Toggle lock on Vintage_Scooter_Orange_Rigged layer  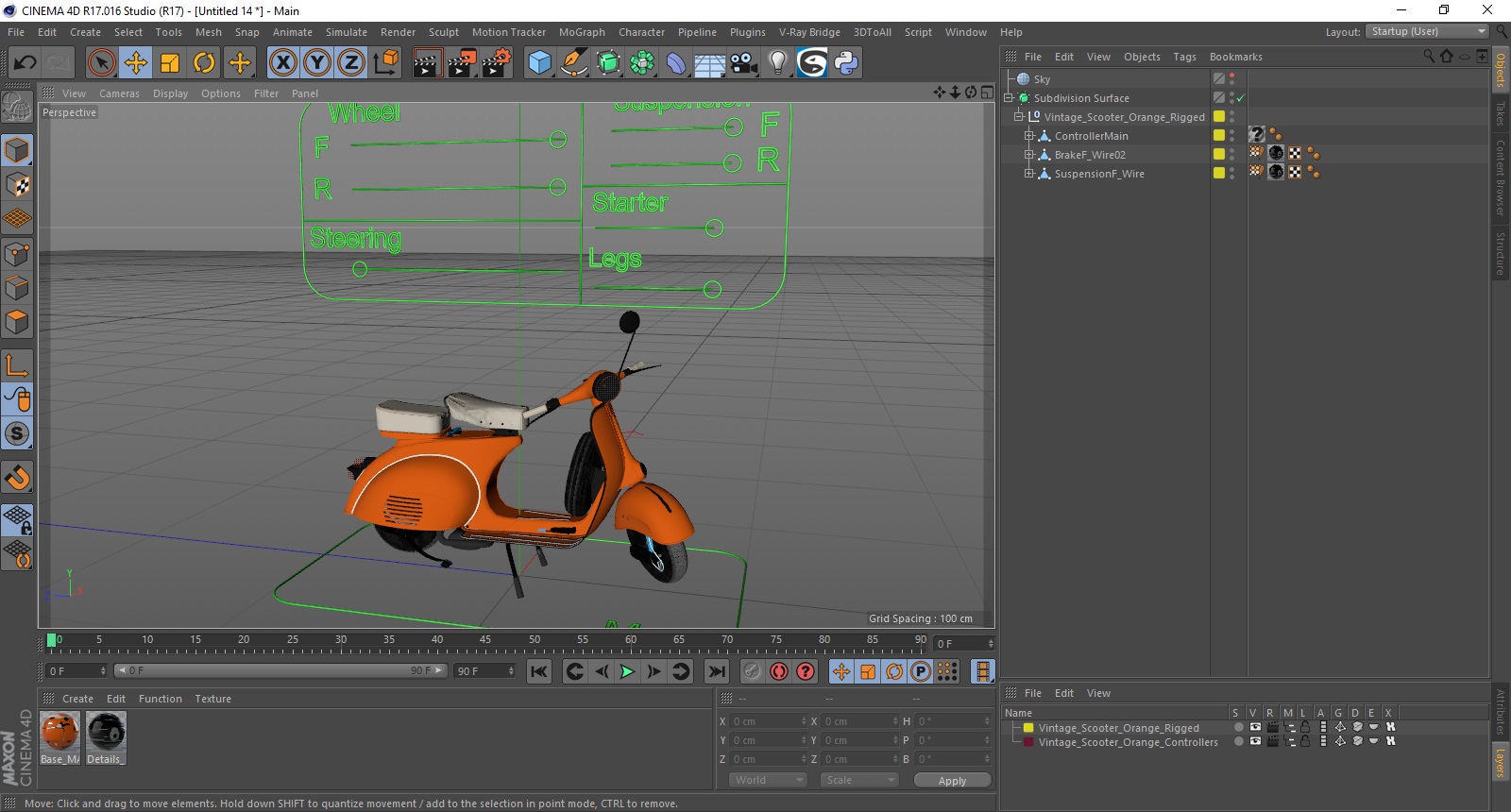pyautogui.click(x=1305, y=728)
